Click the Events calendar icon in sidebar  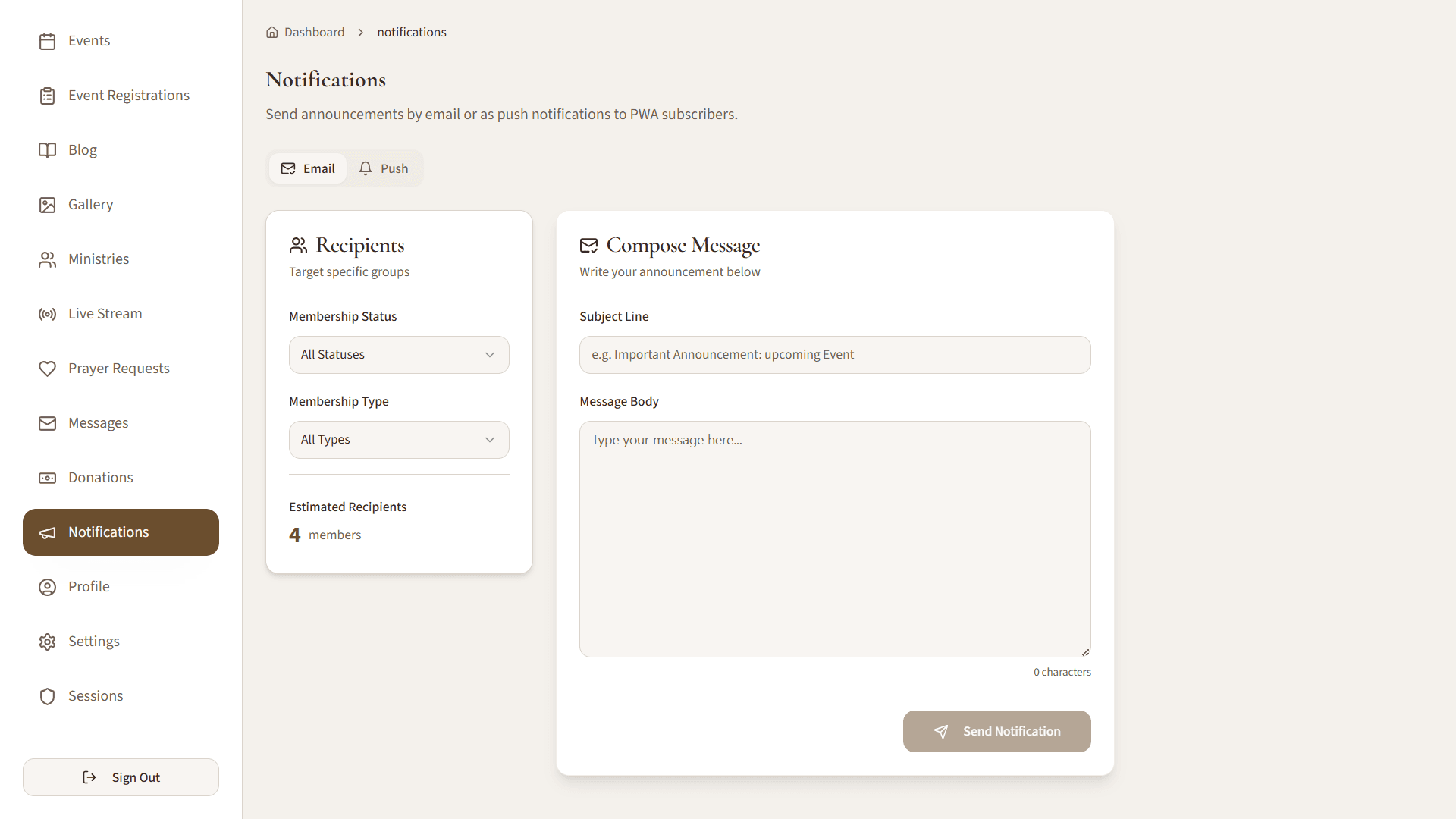coord(47,41)
